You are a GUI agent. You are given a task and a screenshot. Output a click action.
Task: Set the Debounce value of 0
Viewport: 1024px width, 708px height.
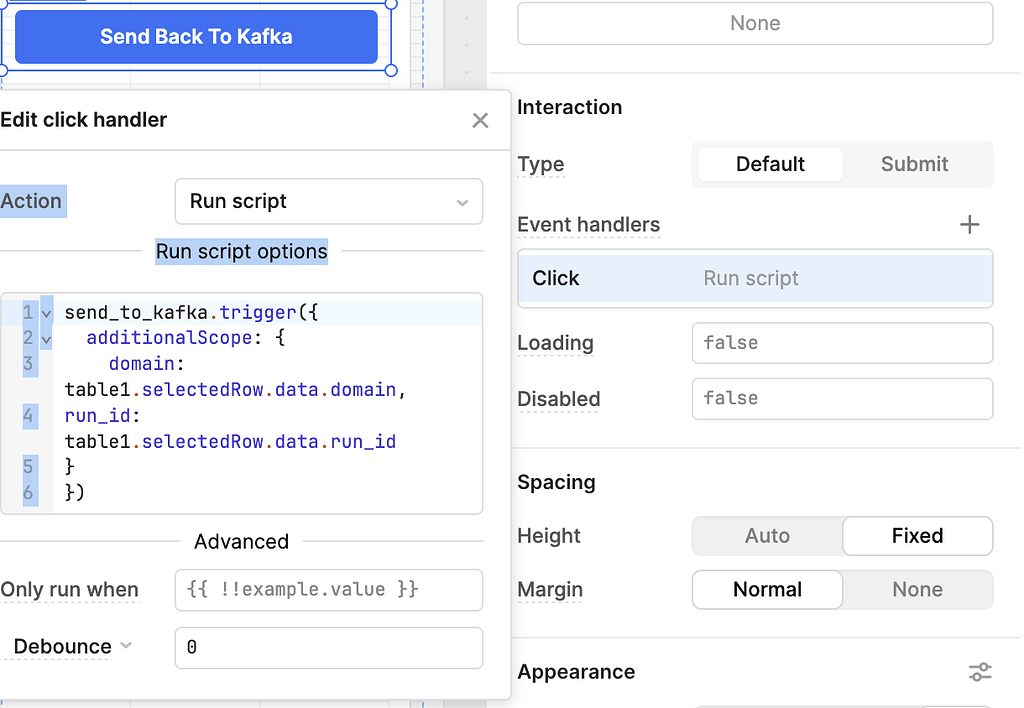pyautogui.click(x=328, y=648)
